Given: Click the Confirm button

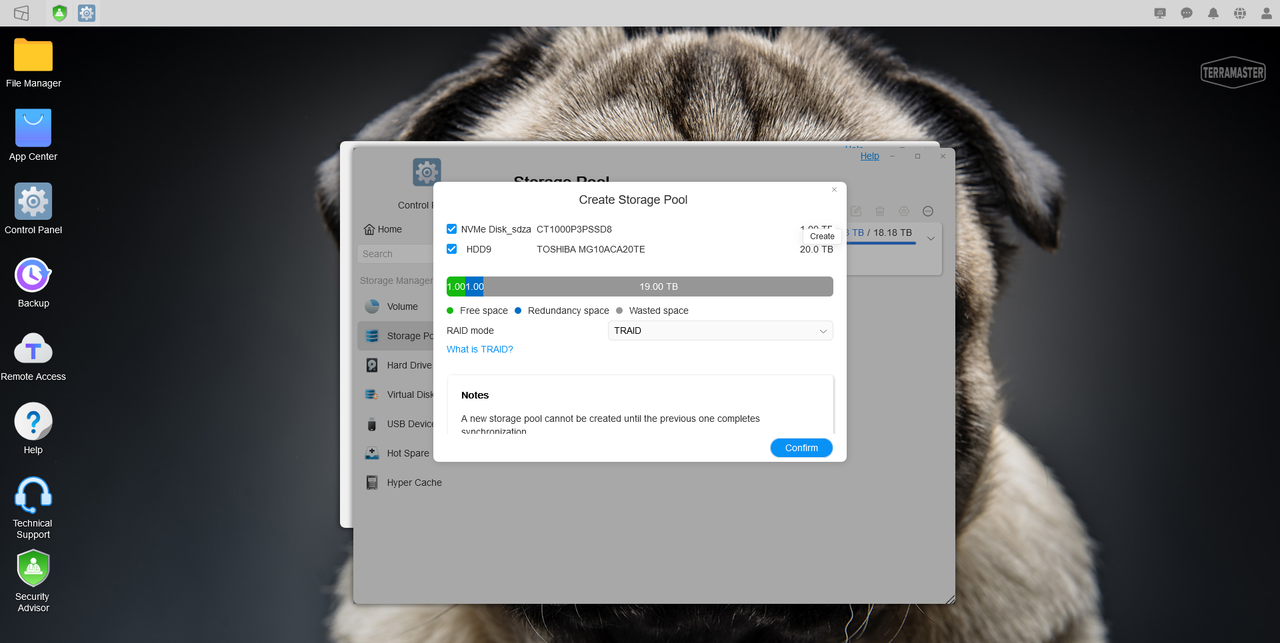Looking at the screenshot, I should point(801,448).
